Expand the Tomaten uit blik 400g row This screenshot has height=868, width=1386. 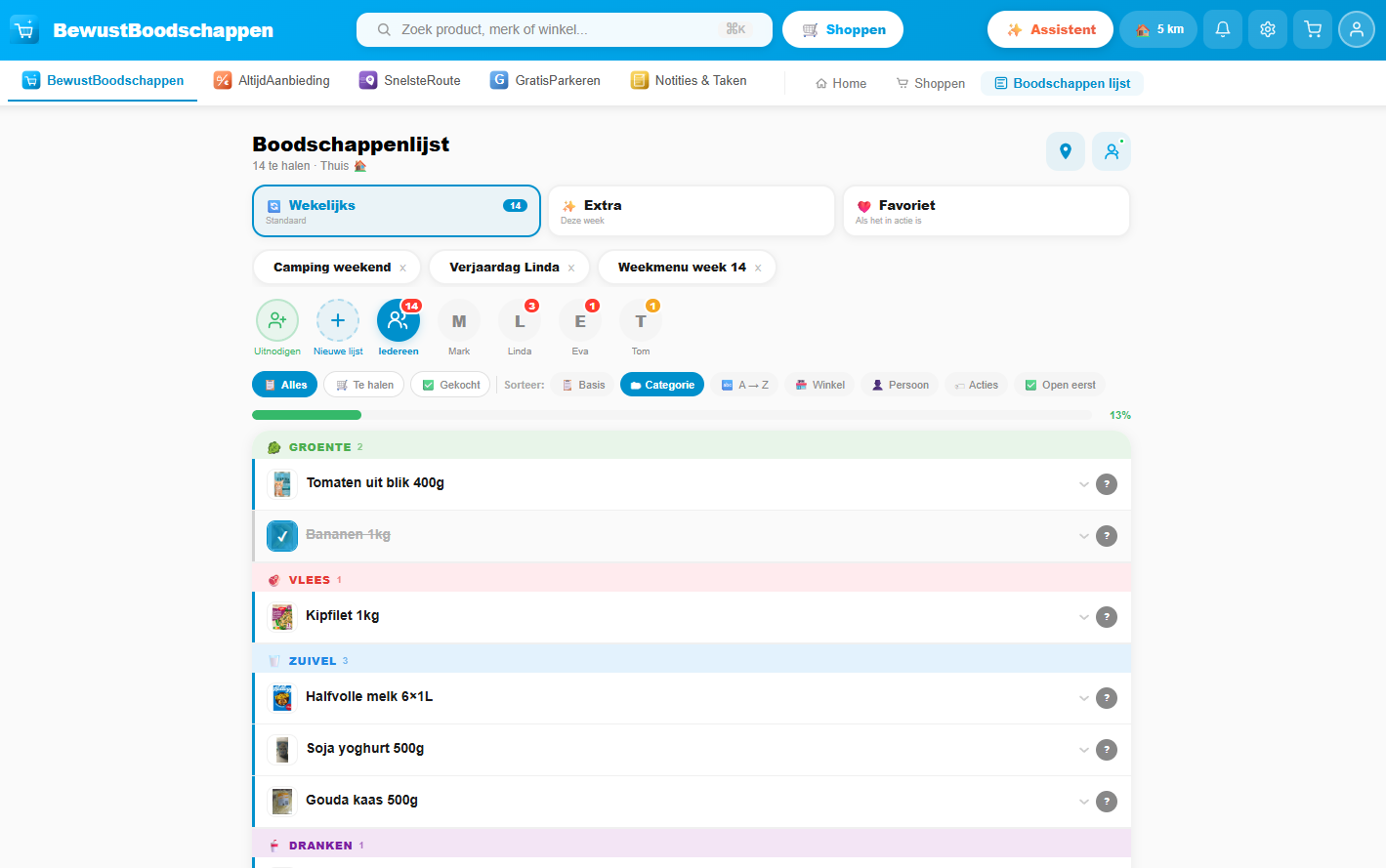point(1083,484)
